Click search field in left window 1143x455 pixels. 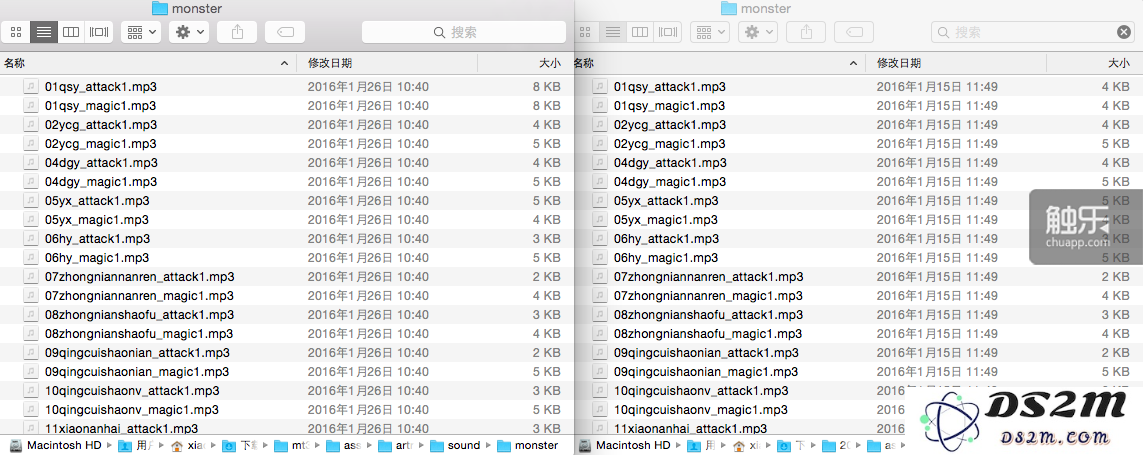tap(464, 32)
